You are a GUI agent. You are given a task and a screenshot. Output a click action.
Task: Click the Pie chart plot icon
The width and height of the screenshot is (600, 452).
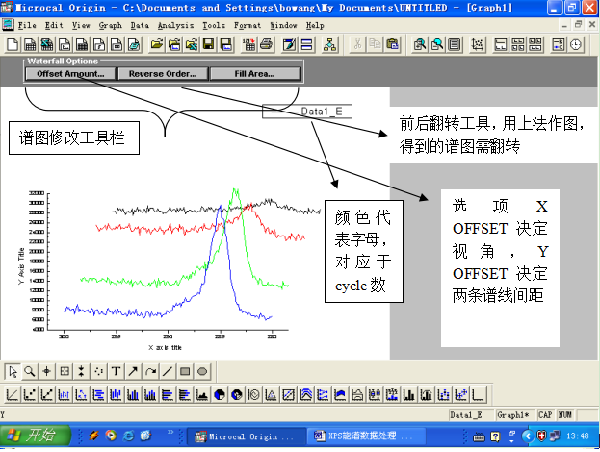(x=220, y=394)
